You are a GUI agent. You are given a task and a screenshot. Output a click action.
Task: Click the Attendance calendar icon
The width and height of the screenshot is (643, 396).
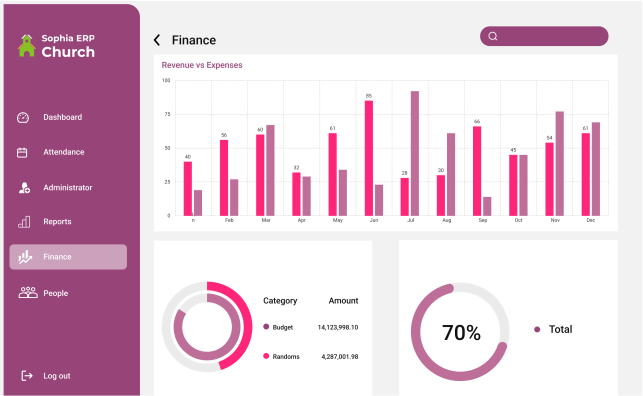(22, 152)
